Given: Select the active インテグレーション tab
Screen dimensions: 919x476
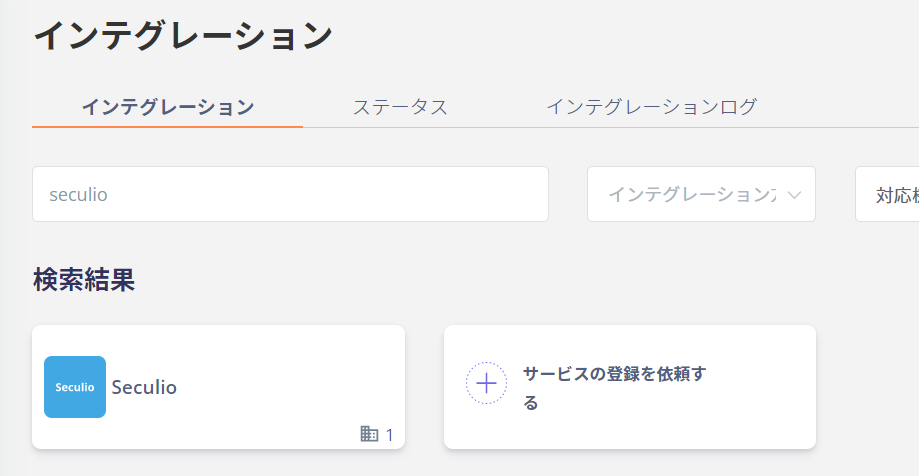Looking at the screenshot, I should click(x=168, y=107).
